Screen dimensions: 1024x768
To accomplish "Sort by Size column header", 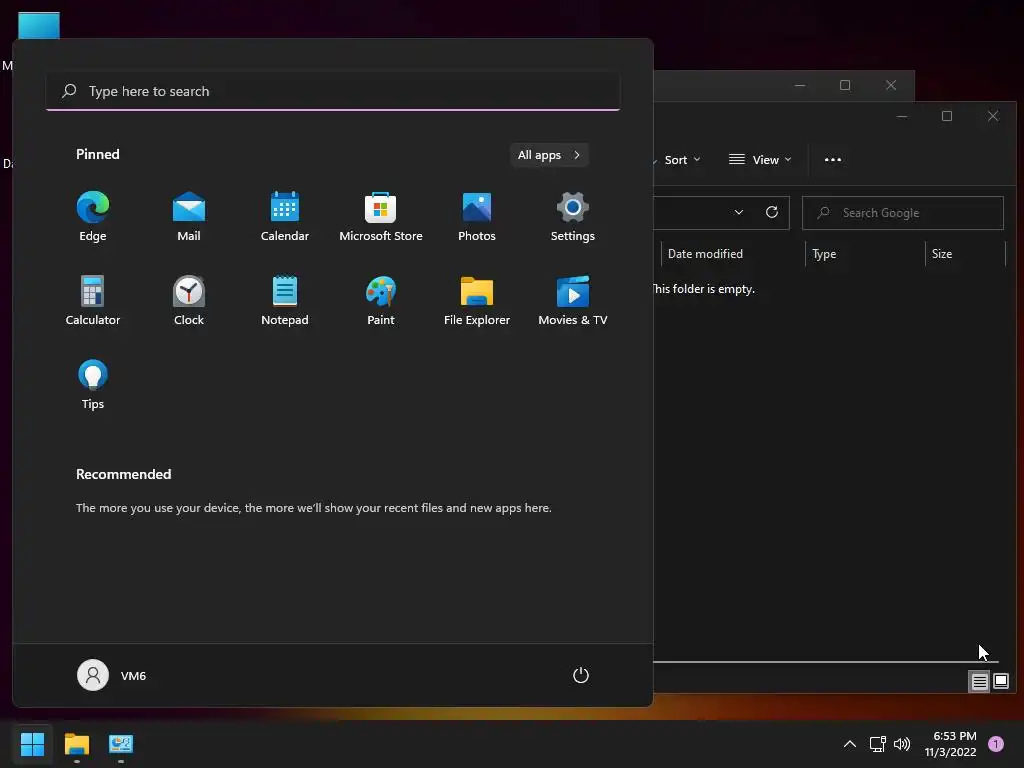I will point(965,254).
